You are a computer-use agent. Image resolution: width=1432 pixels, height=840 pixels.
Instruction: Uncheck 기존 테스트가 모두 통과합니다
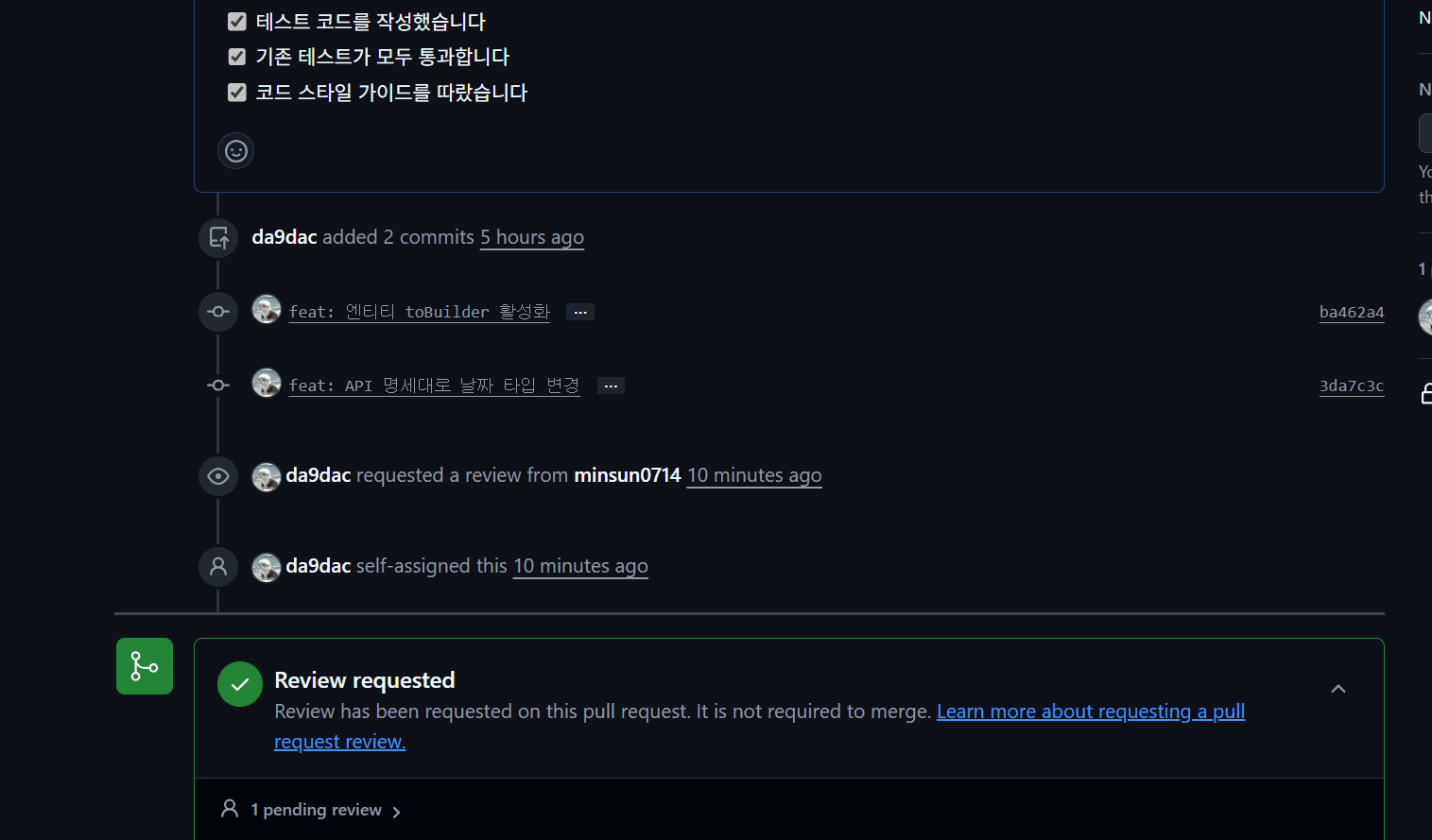tap(236, 56)
